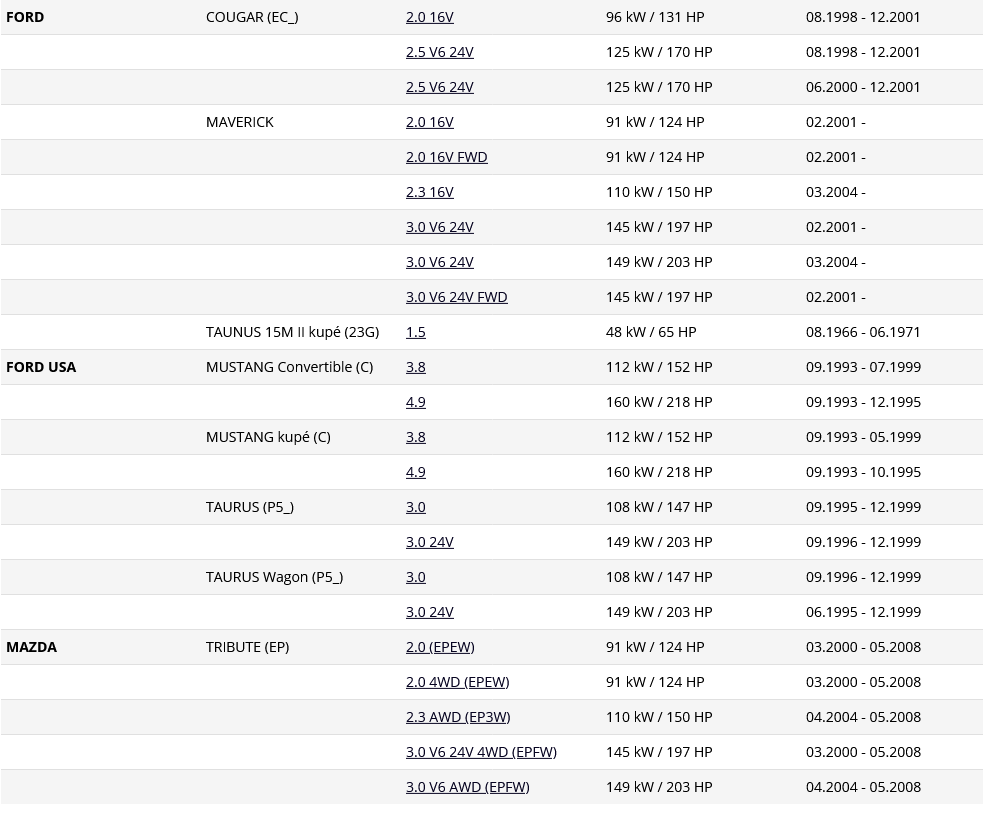Click the 2.0 16V FWD link
This screenshot has height=815, width=983.
(446, 157)
